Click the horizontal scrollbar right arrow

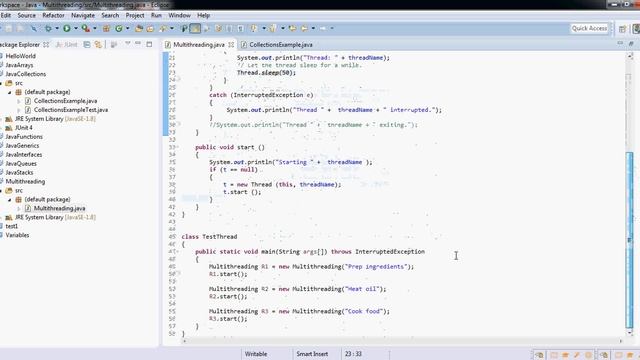click(621, 341)
